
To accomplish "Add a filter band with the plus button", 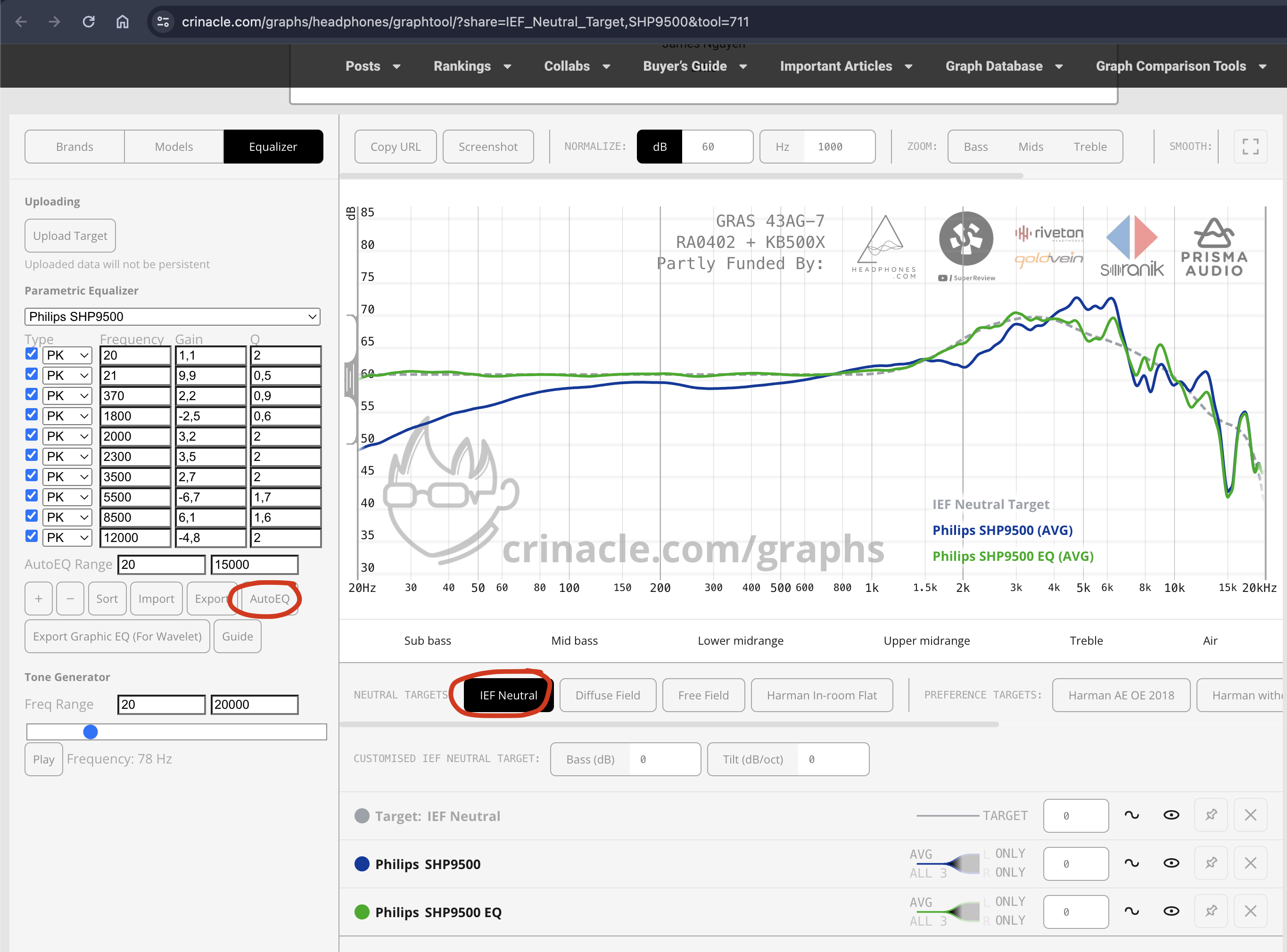I will (x=39, y=599).
